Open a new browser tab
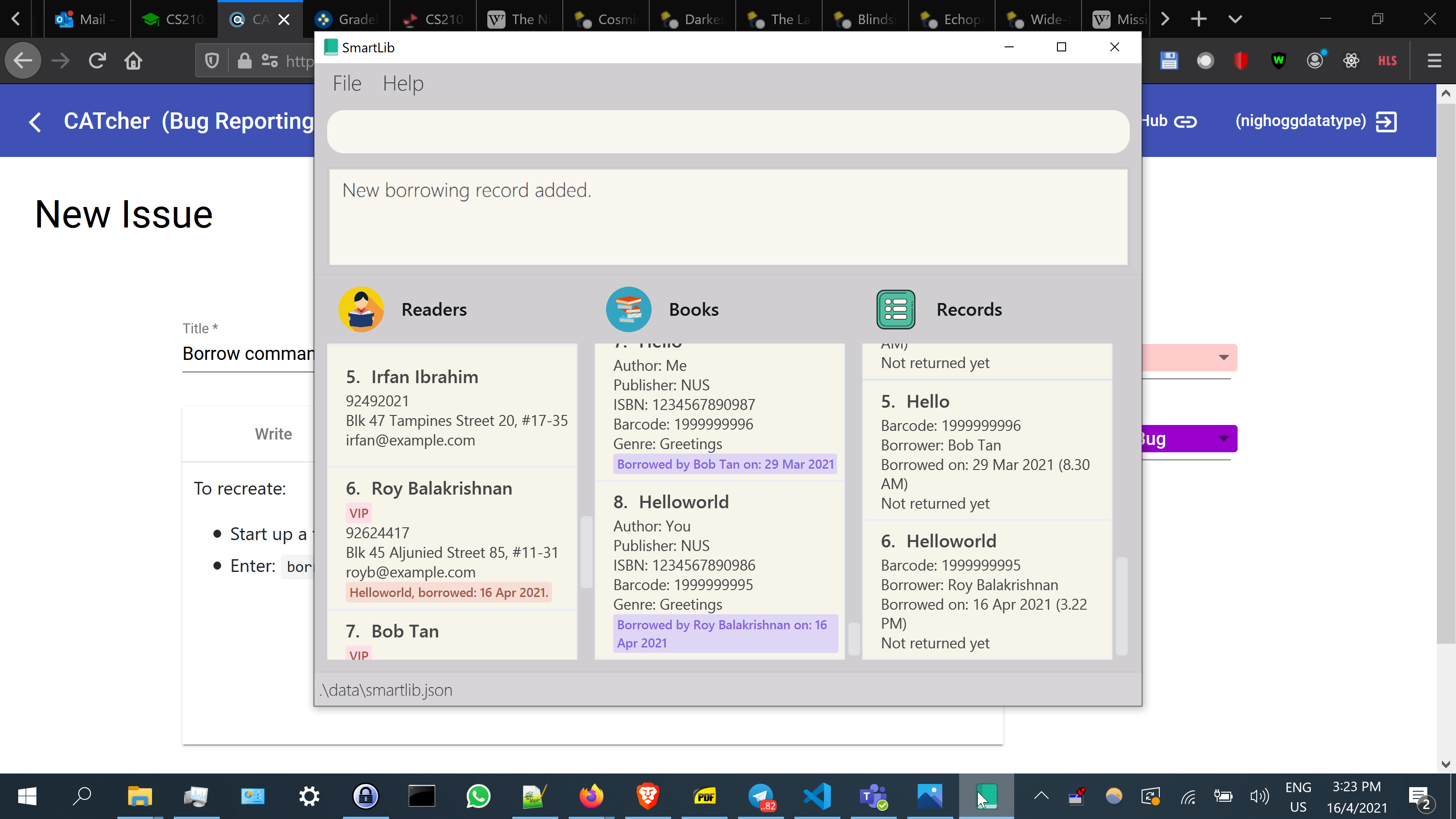Viewport: 1456px width, 819px height. click(x=1198, y=19)
